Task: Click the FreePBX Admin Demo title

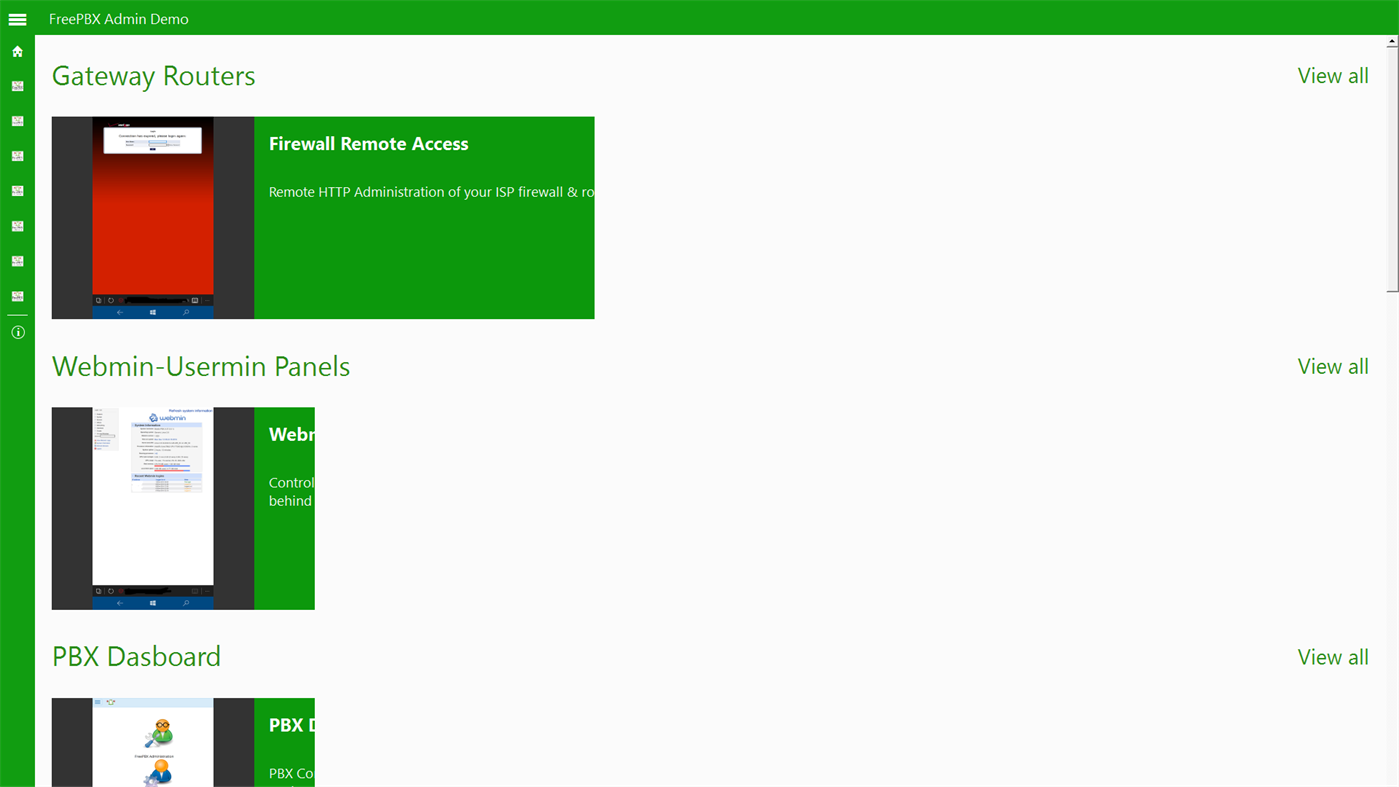Action: click(x=118, y=17)
